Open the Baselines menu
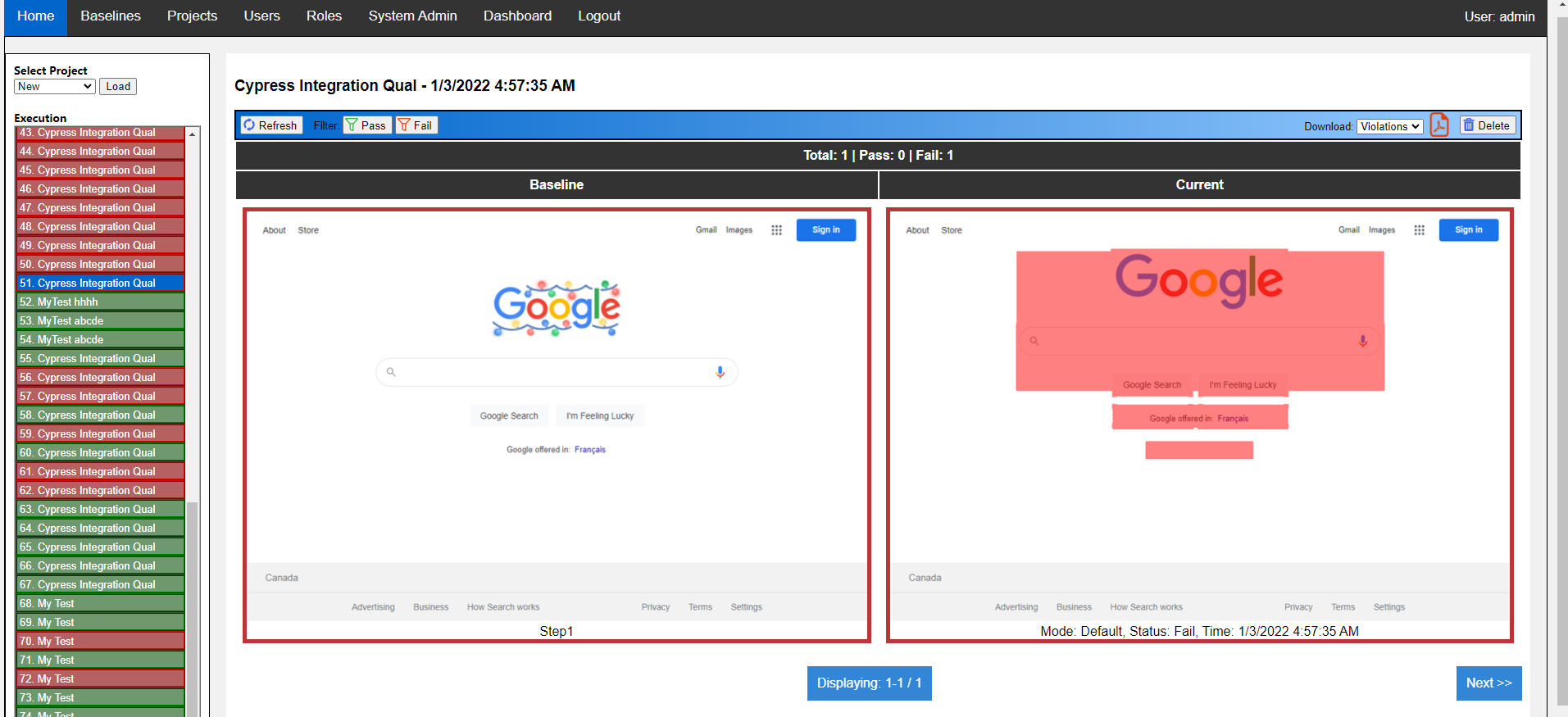Image resolution: width=1568 pixels, height=717 pixels. [111, 16]
